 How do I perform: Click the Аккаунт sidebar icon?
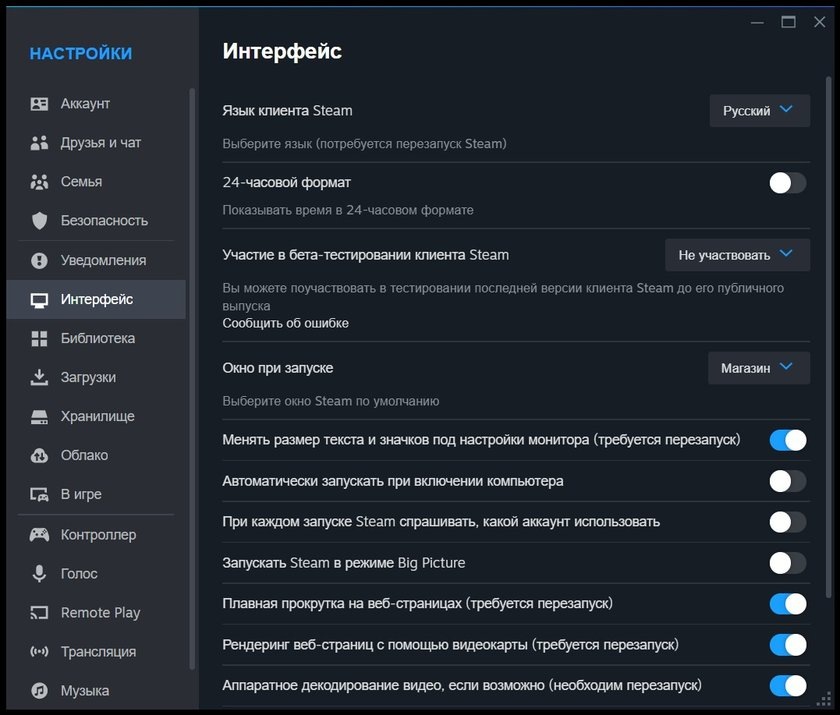40,104
